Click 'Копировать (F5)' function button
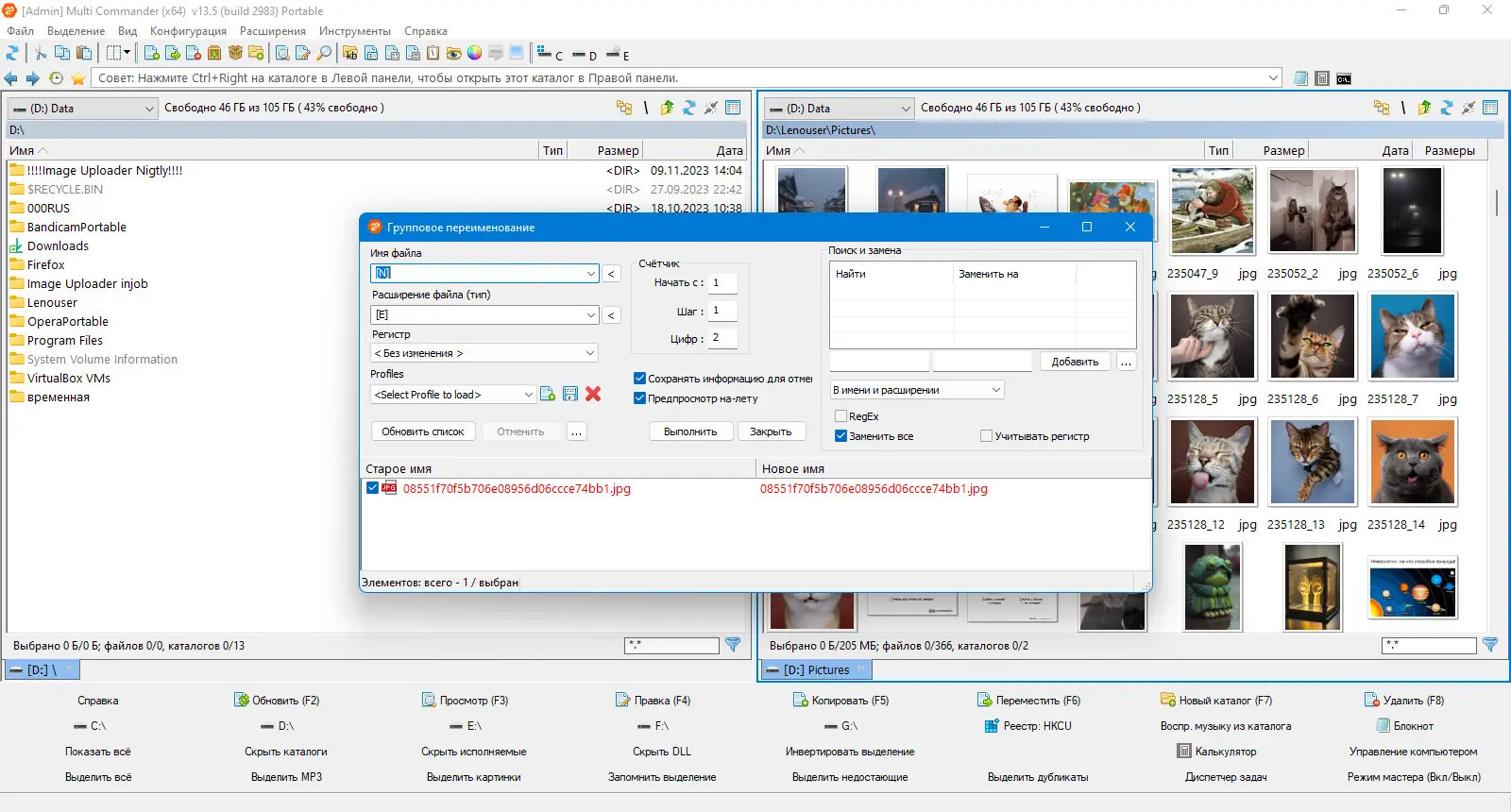This screenshot has width=1511, height=812. pyautogui.click(x=840, y=701)
